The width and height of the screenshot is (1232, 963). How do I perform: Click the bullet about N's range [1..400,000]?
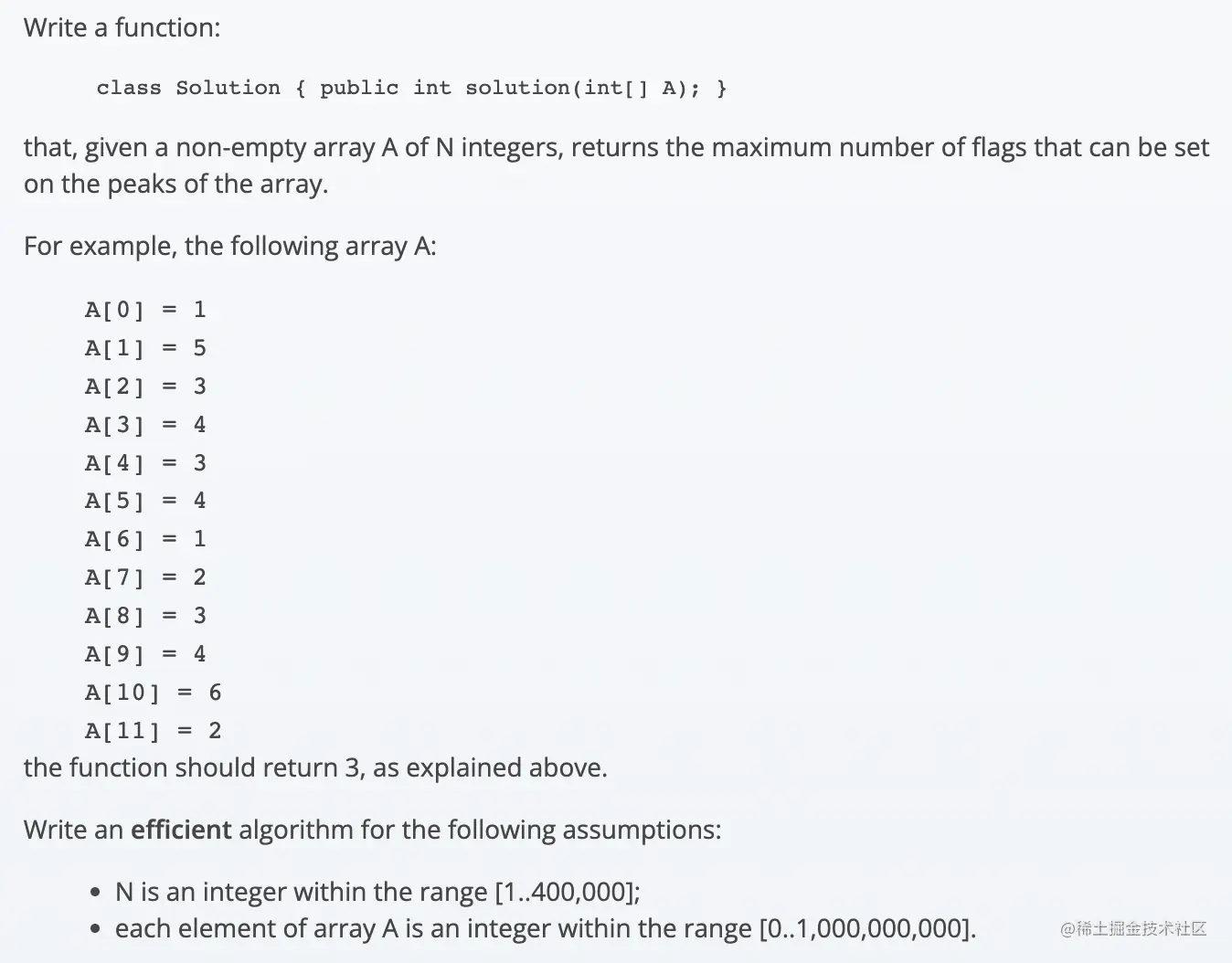click(x=377, y=892)
